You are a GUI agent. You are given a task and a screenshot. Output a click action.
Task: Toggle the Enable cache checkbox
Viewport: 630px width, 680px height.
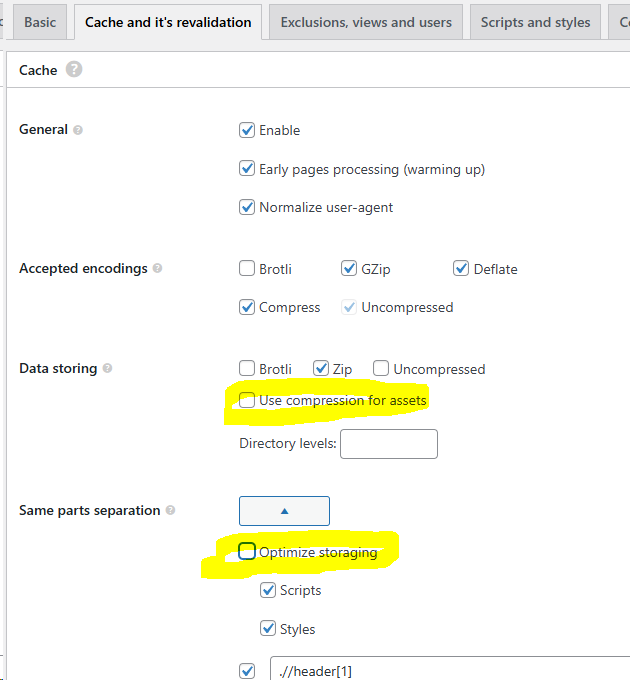pyautogui.click(x=247, y=130)
